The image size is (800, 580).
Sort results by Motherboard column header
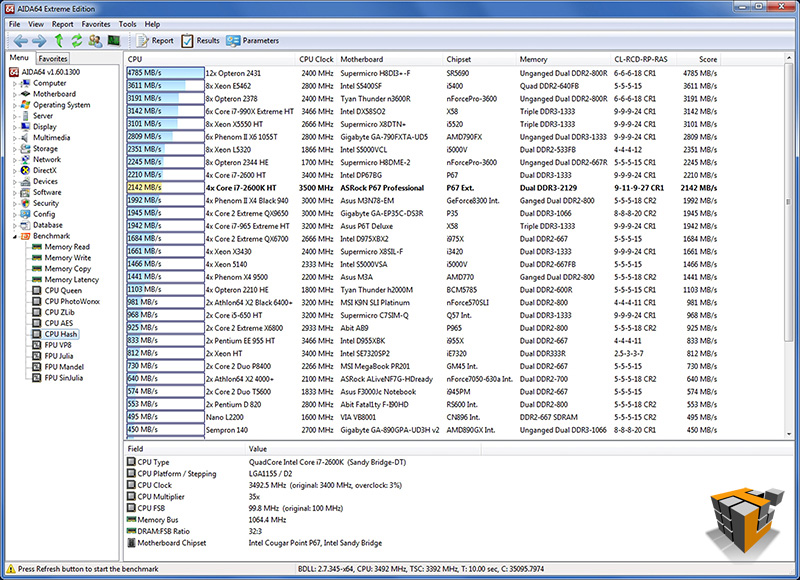(x=390, y=59)
